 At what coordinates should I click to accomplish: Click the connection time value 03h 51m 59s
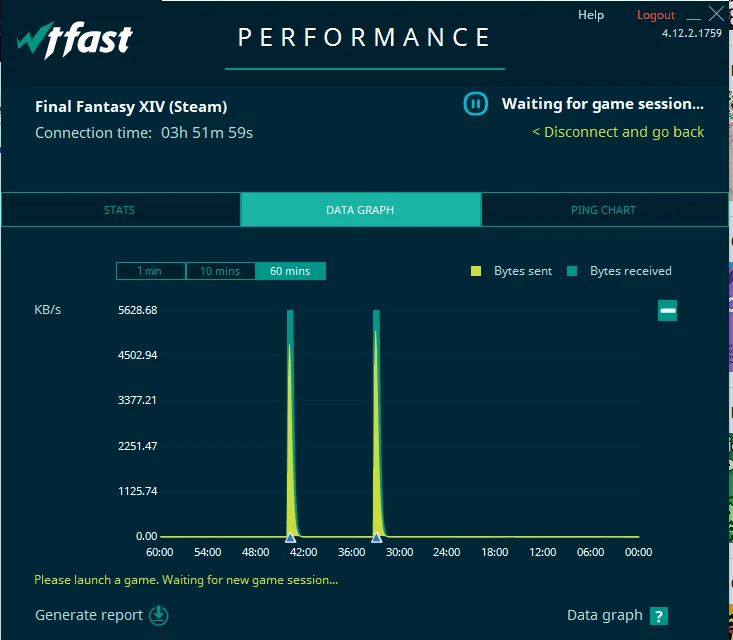pyautogui.click(x=207, y=133)
